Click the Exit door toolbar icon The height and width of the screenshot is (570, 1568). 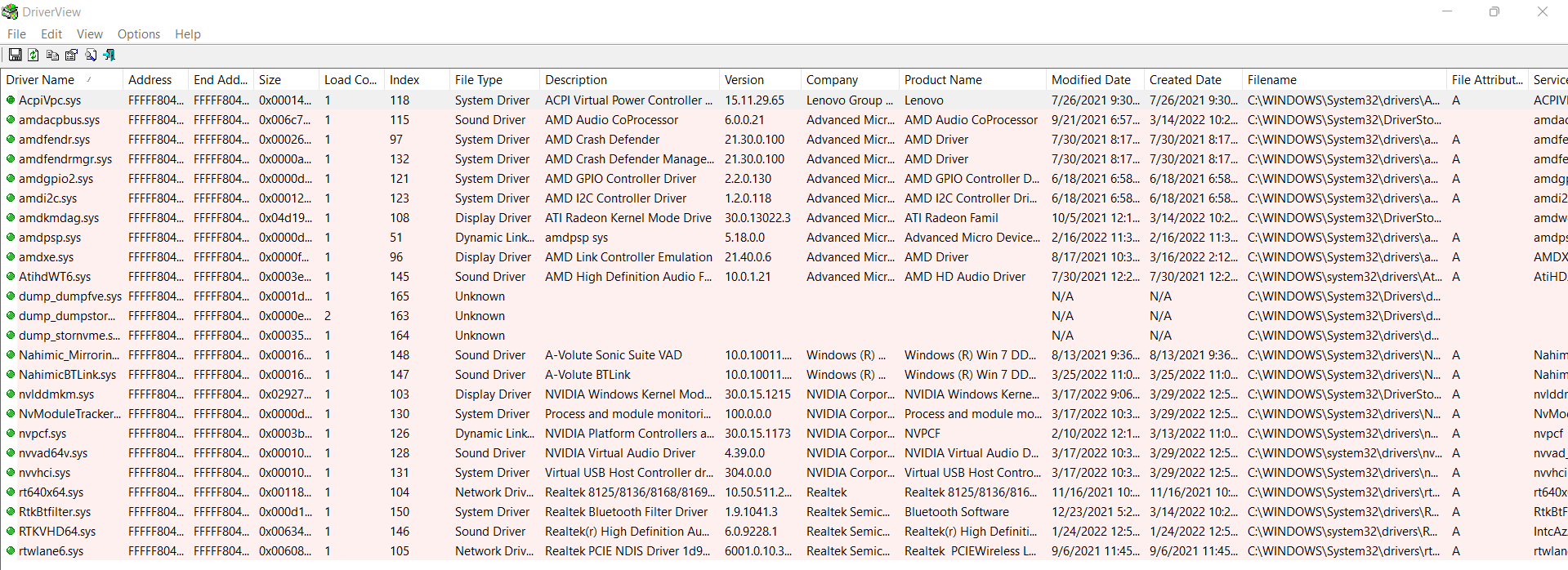point(109,55)
